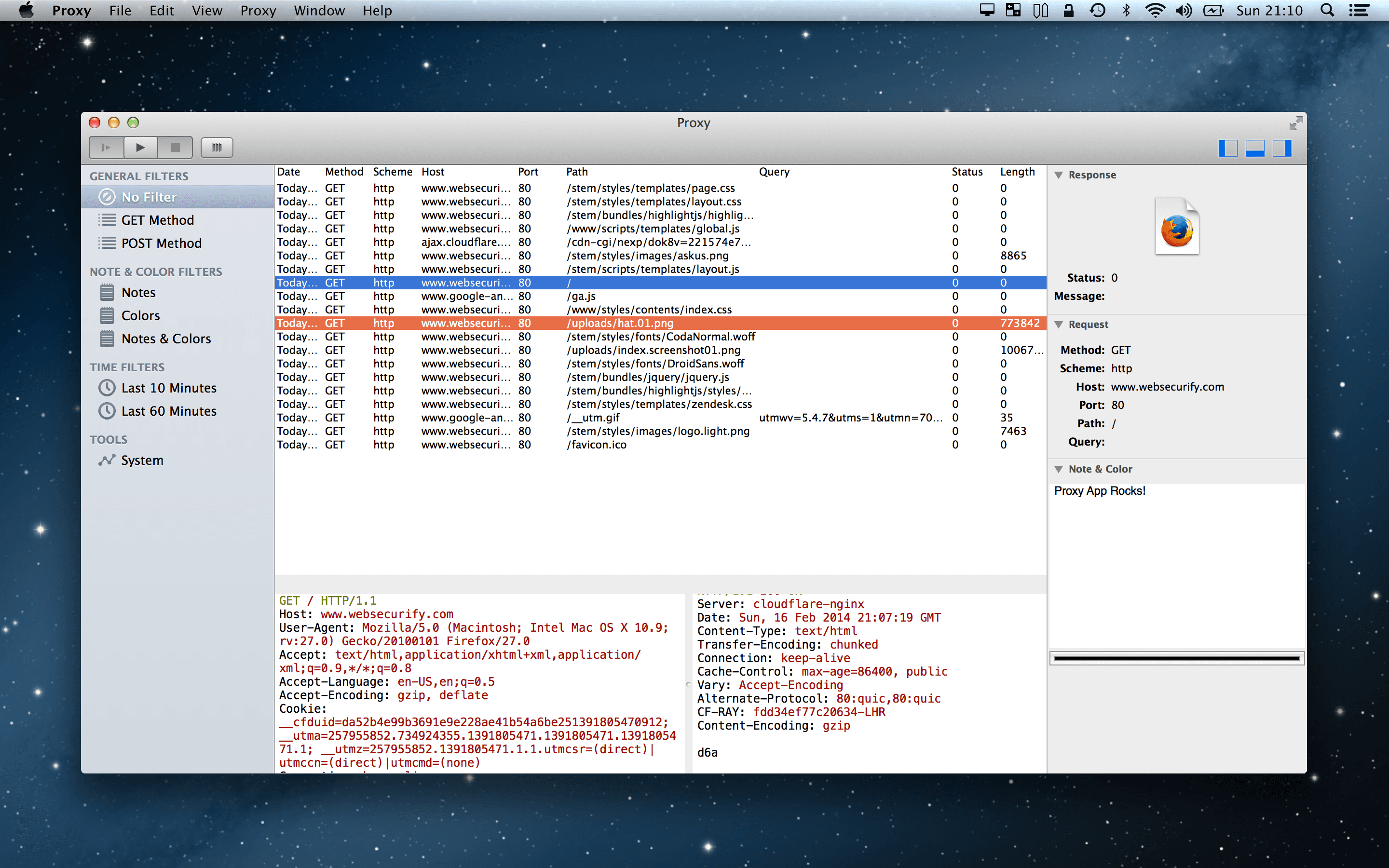Select the /uploads/index.screenshot01.png row

660,350
